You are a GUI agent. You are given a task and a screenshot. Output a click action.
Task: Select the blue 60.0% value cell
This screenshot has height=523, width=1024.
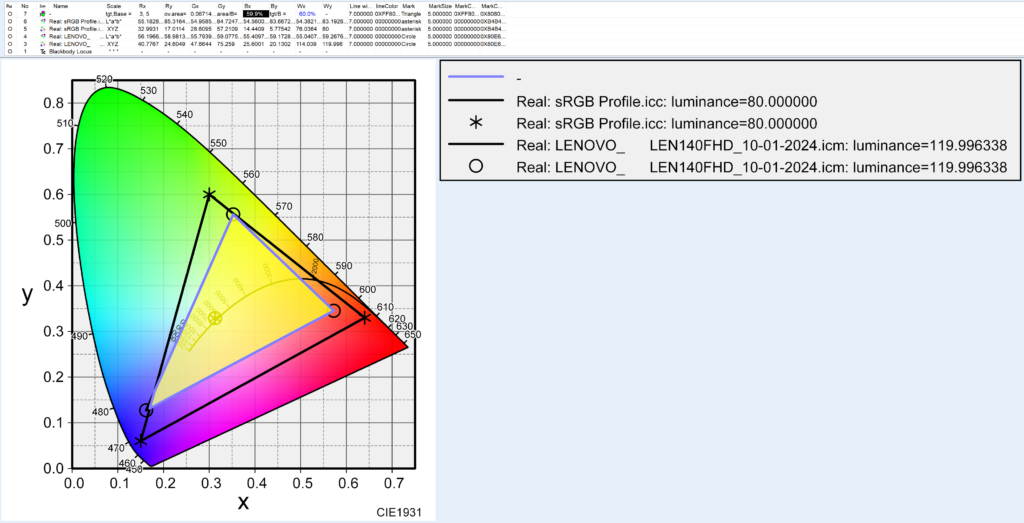307,14
